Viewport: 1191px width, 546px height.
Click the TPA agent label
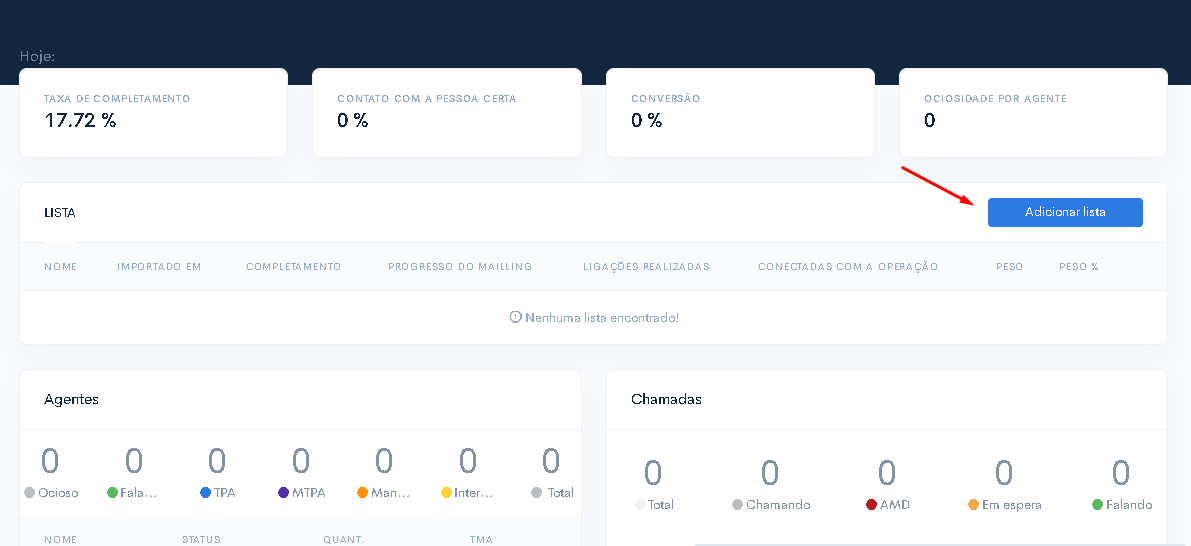pyautogui.click(x=224, y=493)
